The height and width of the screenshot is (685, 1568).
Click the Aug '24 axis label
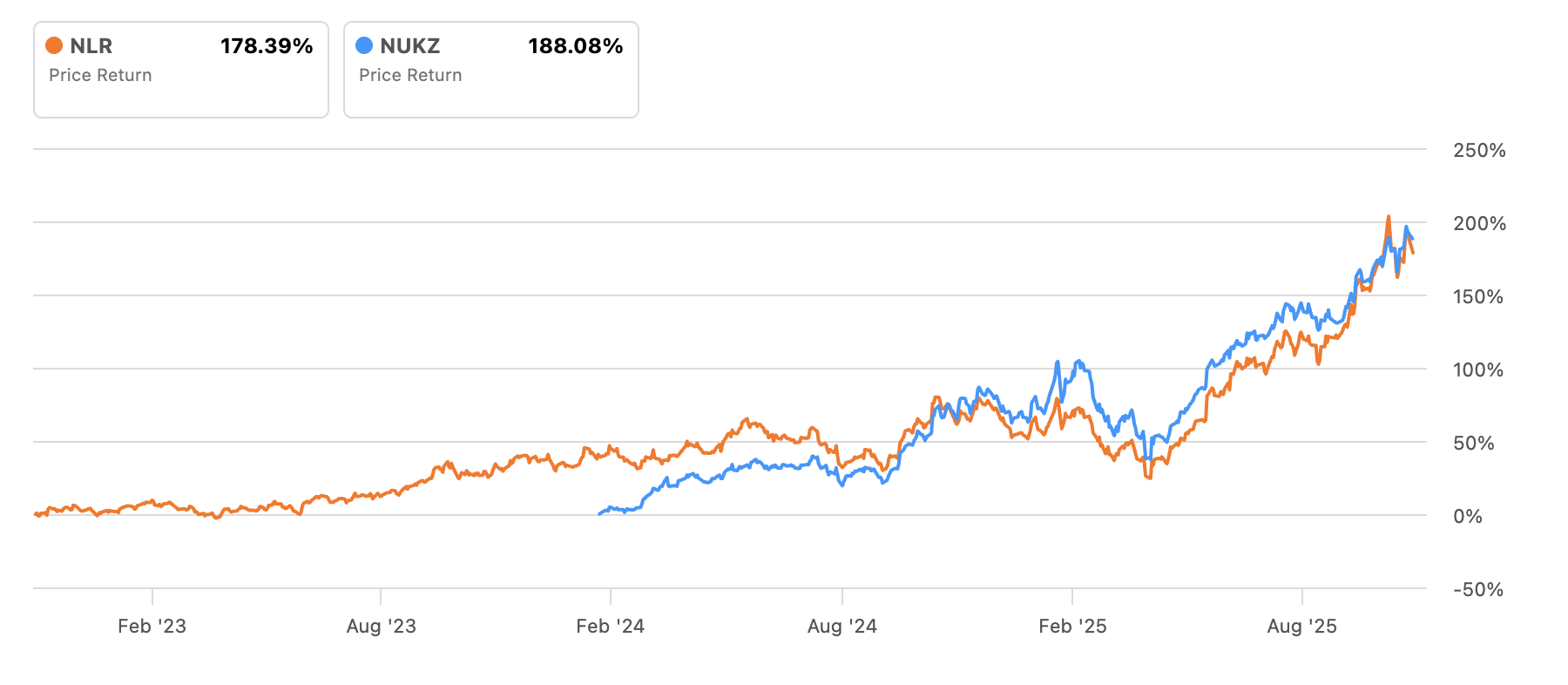(841, 626)
